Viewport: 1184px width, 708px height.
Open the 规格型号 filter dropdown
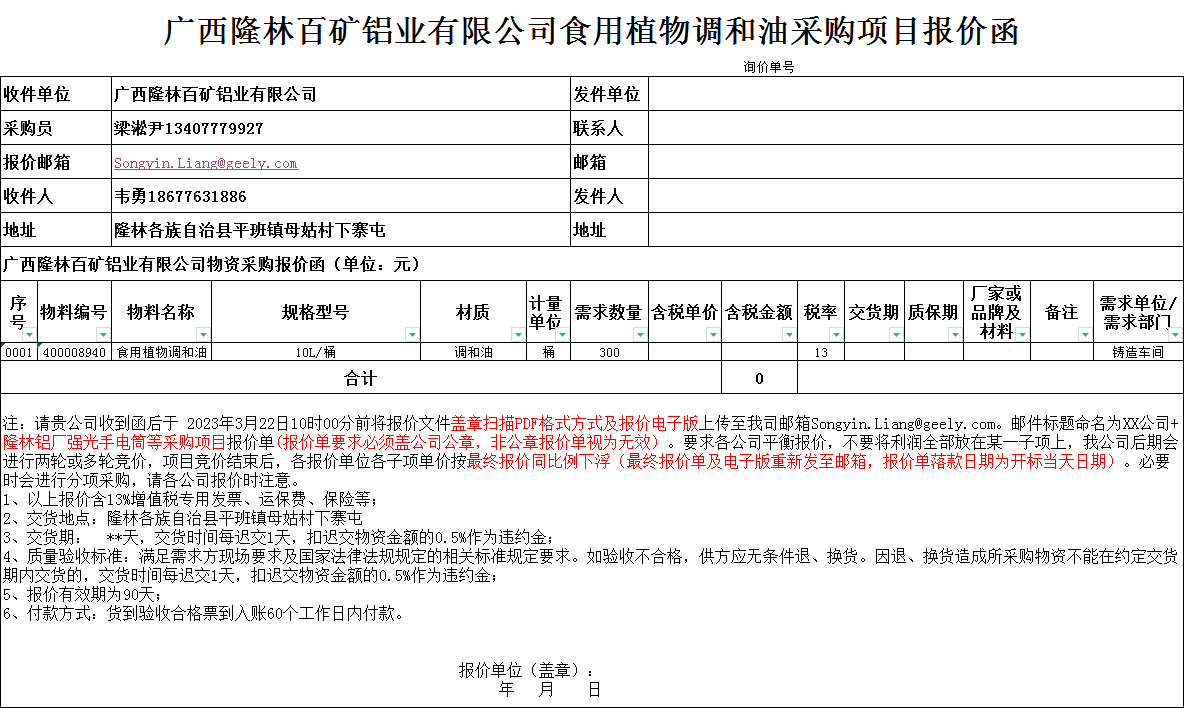pos(412,334)
